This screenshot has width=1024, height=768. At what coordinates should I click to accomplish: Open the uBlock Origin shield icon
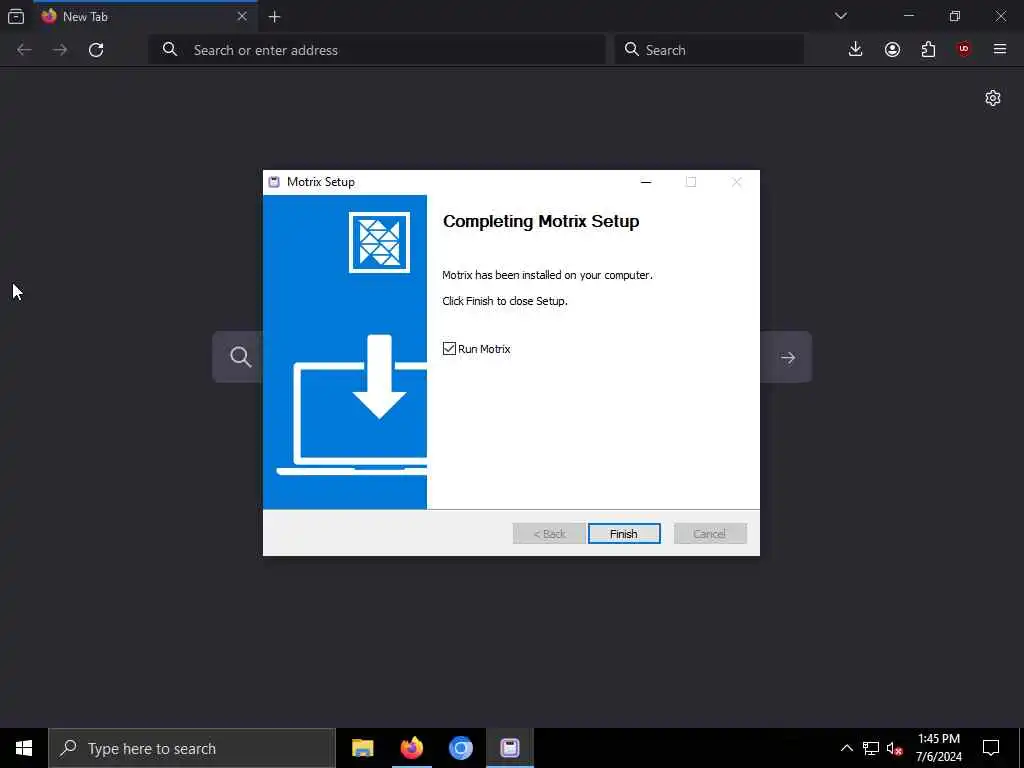tap(964, 50)
